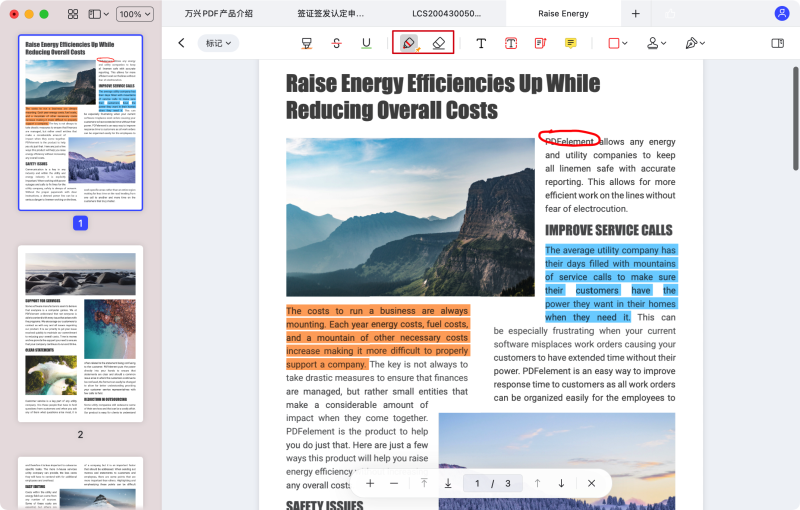Select the eraser tool
The image size is (800, 510).
(438, 43)
